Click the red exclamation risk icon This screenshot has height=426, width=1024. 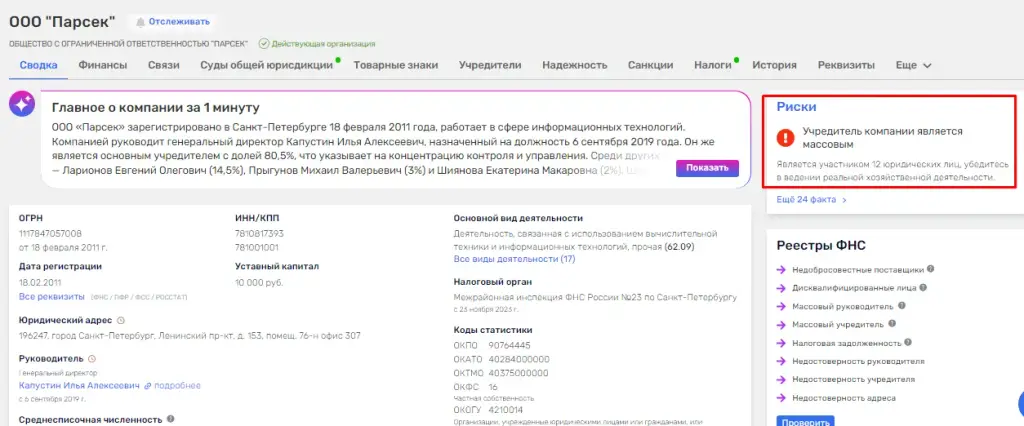786,137
